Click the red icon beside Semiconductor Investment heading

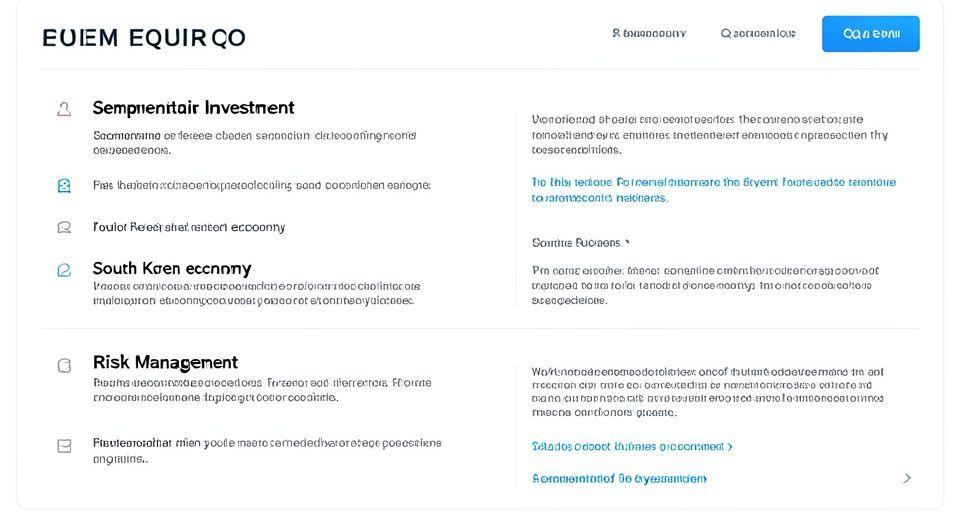(x=64, y=109)
